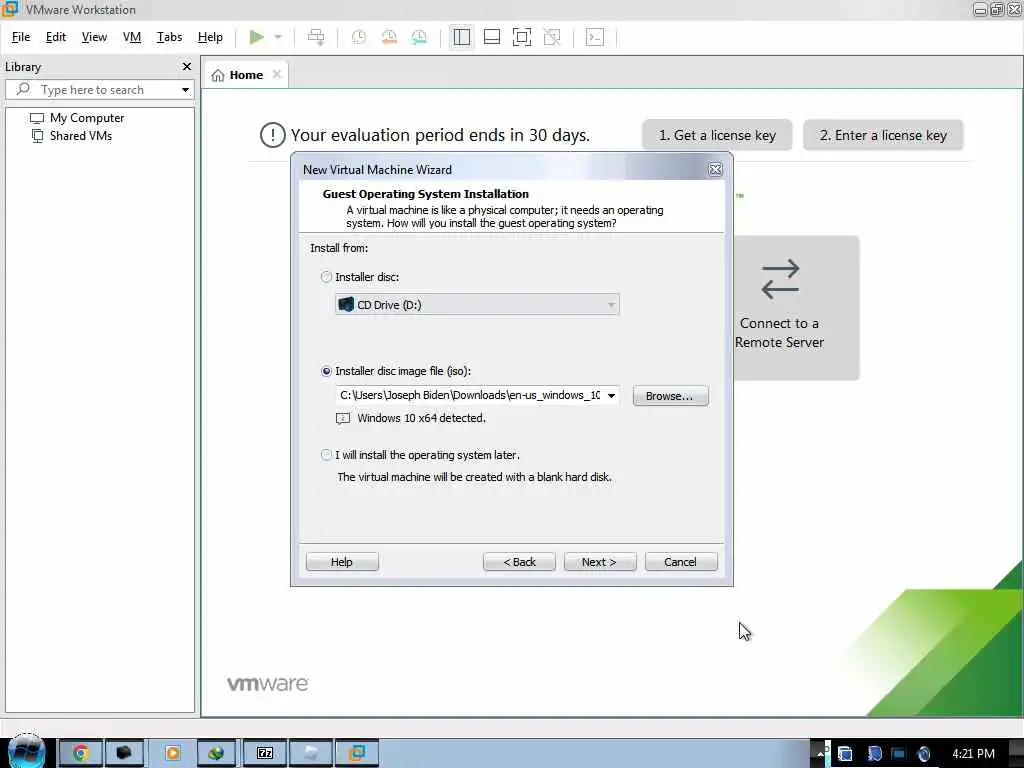Viewport: 1024px width, 768px height.
Task: Select install operating system later option
Action: 327,455
